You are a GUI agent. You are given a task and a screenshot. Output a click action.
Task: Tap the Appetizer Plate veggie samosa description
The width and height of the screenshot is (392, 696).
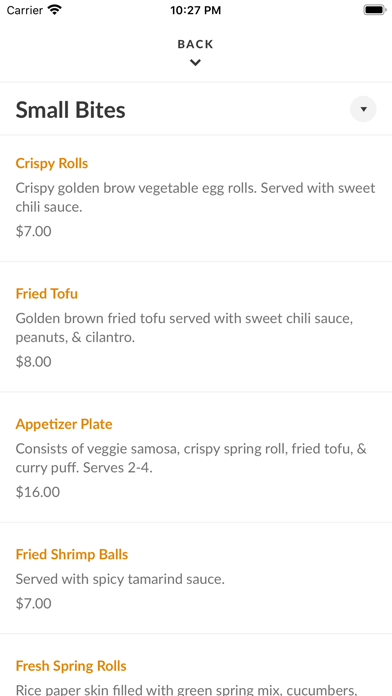click(191, 459)
